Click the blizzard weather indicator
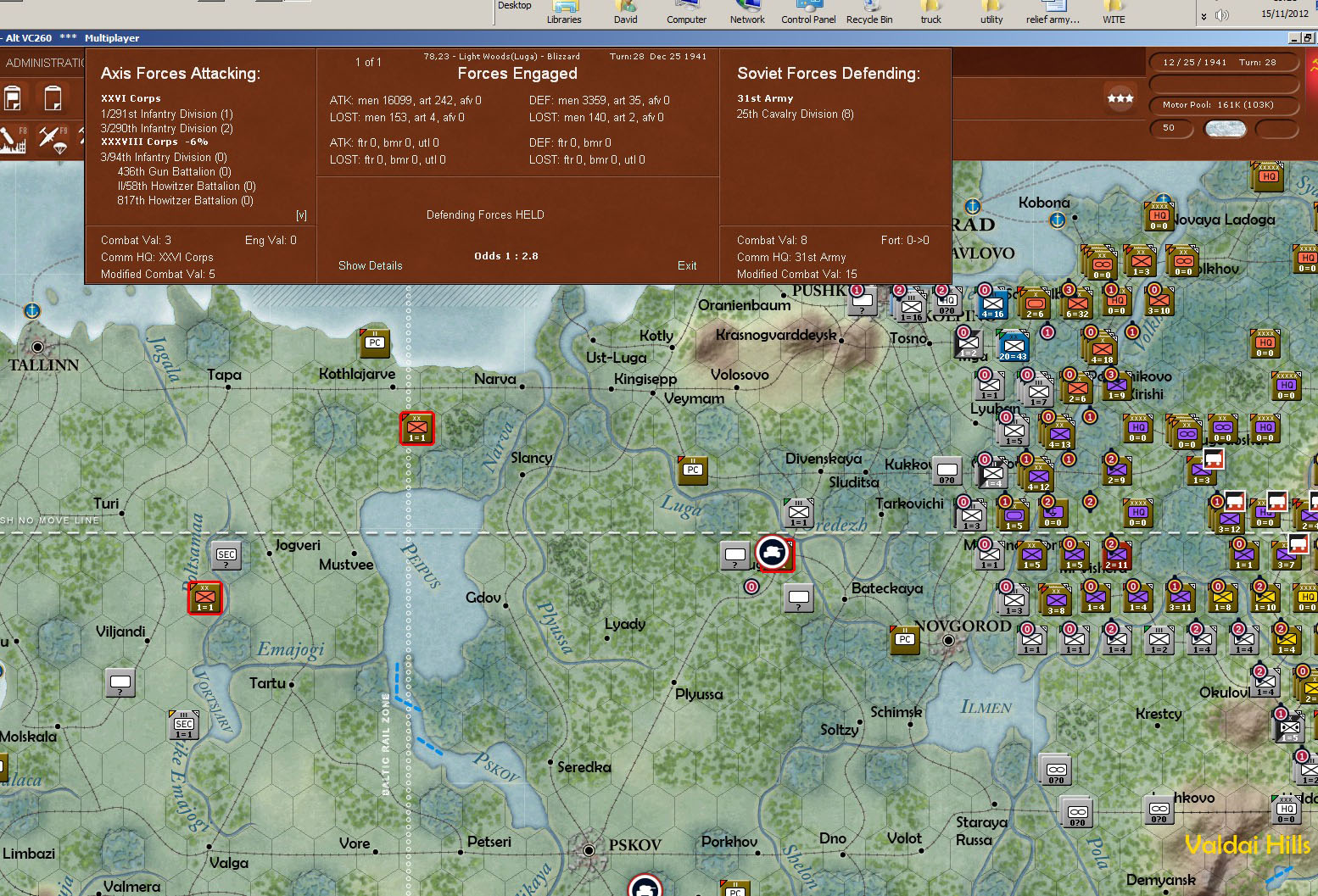 pos(1225,129)
